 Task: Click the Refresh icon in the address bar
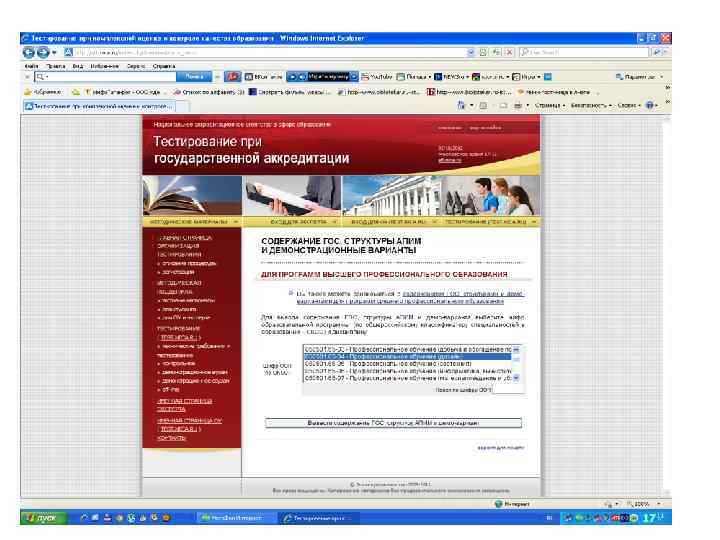[x=496, y=52]
